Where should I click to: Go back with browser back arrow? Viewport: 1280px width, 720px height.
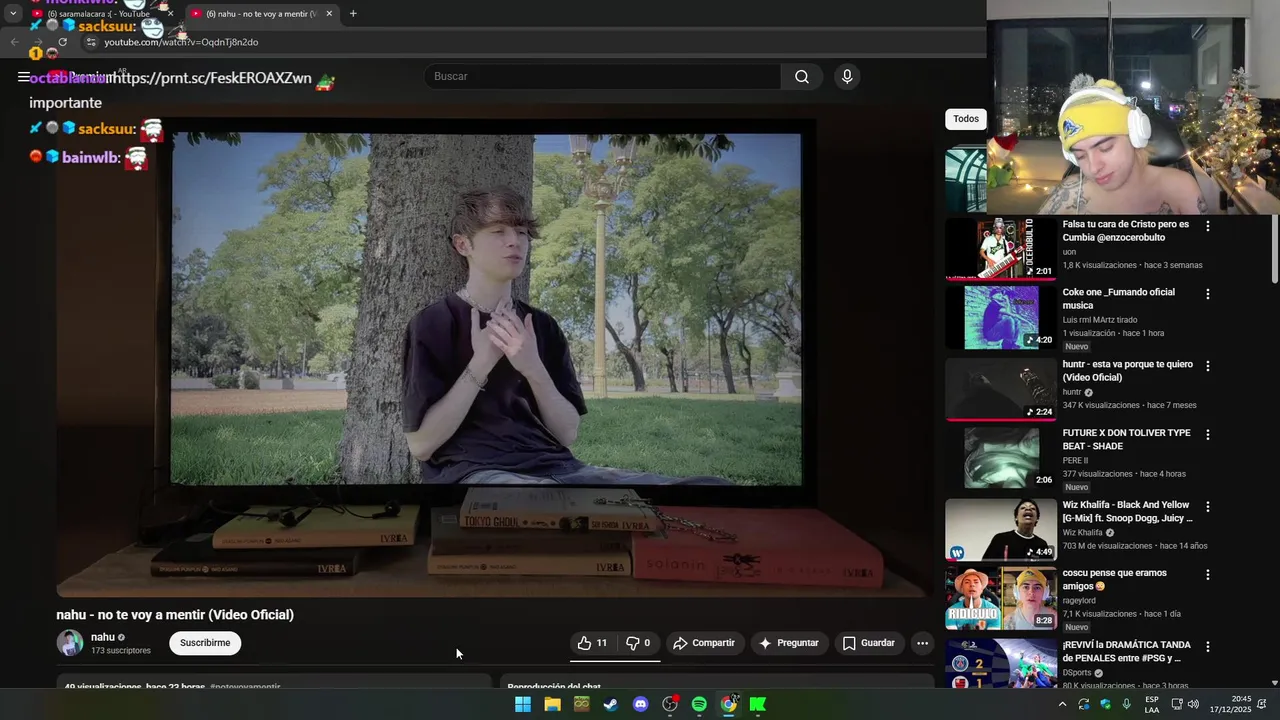[14, 42]
